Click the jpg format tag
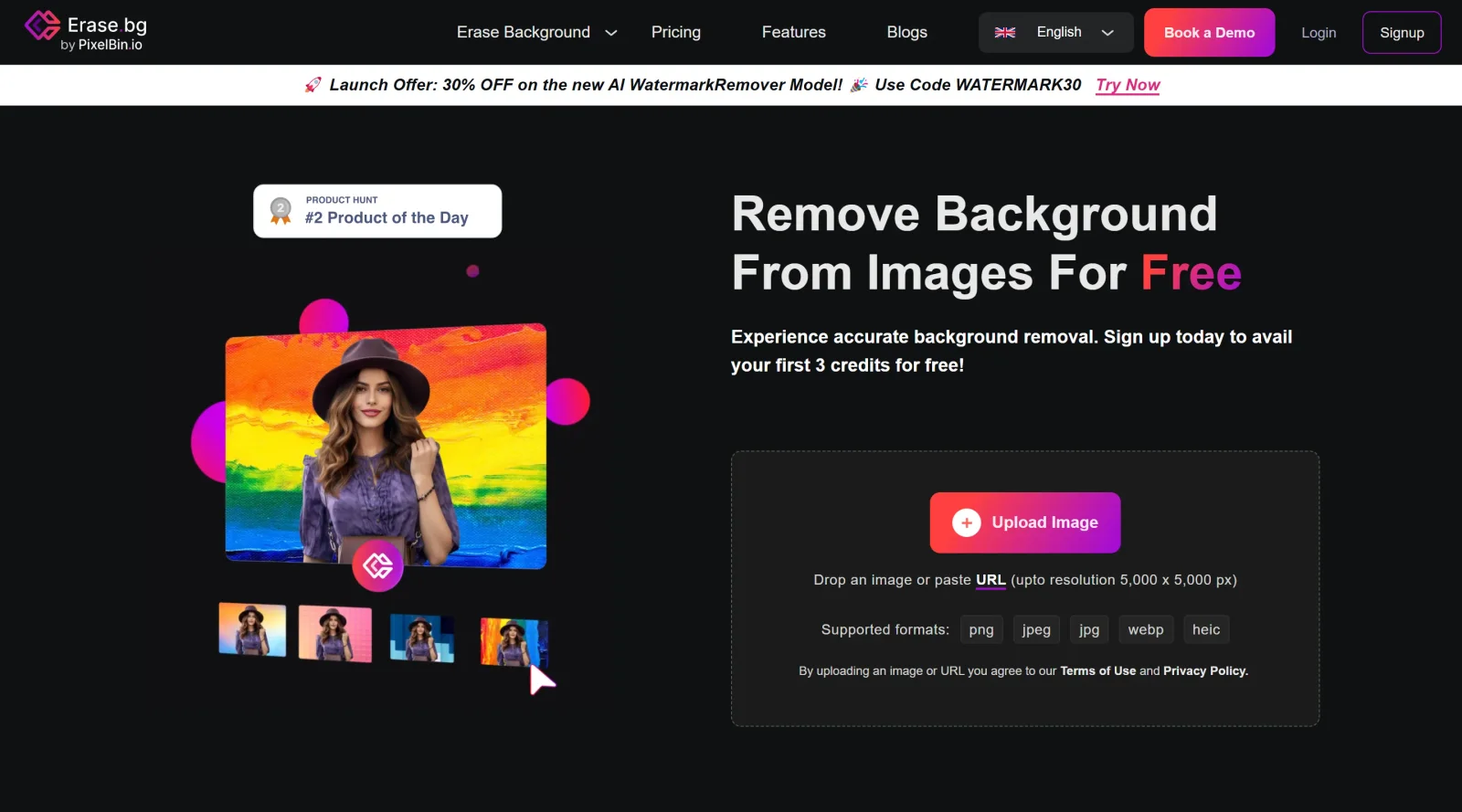Screen dimensions: 1462x812 click(x=1089, y=629)
